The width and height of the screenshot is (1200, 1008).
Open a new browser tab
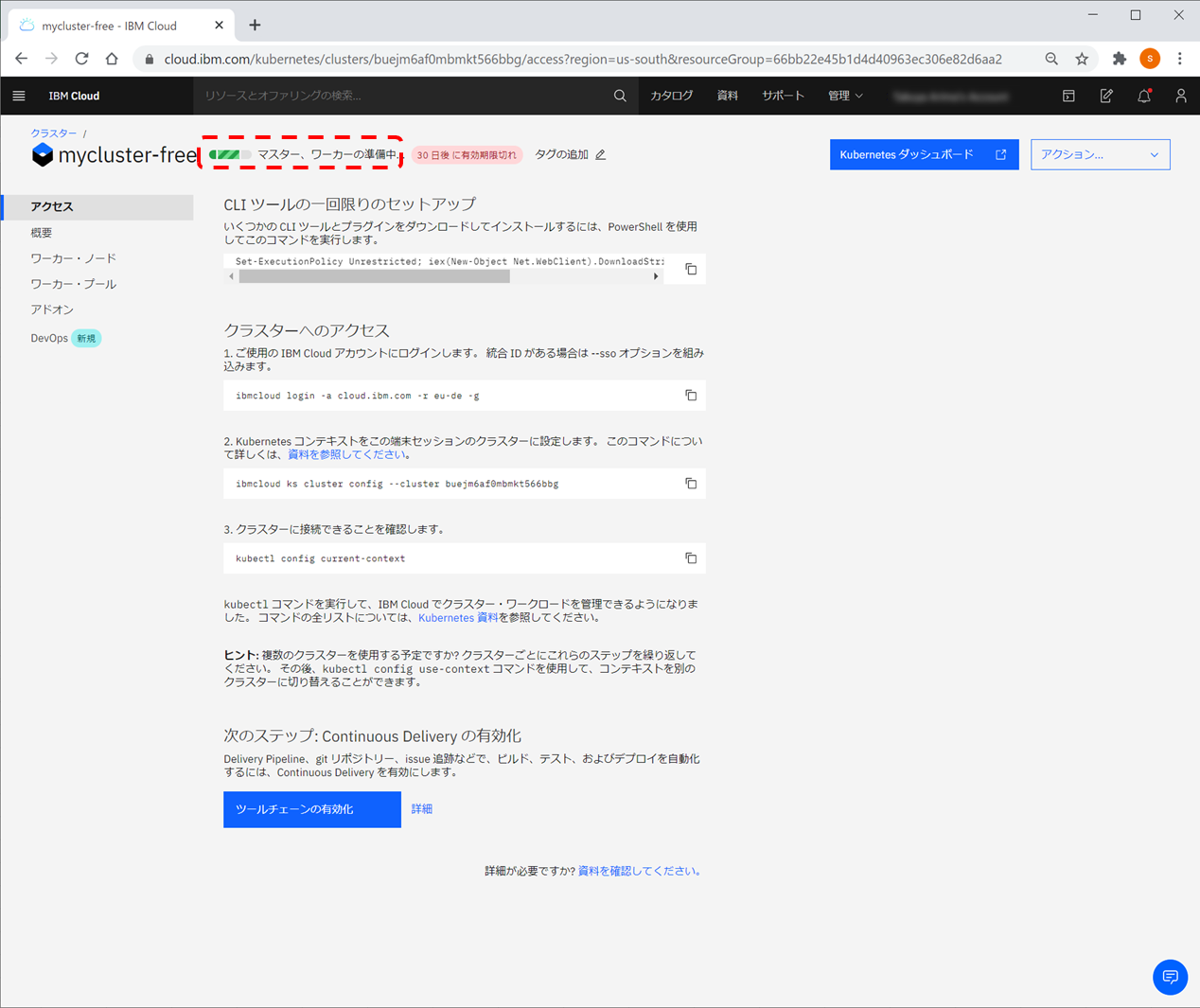(x=255, y=26)
